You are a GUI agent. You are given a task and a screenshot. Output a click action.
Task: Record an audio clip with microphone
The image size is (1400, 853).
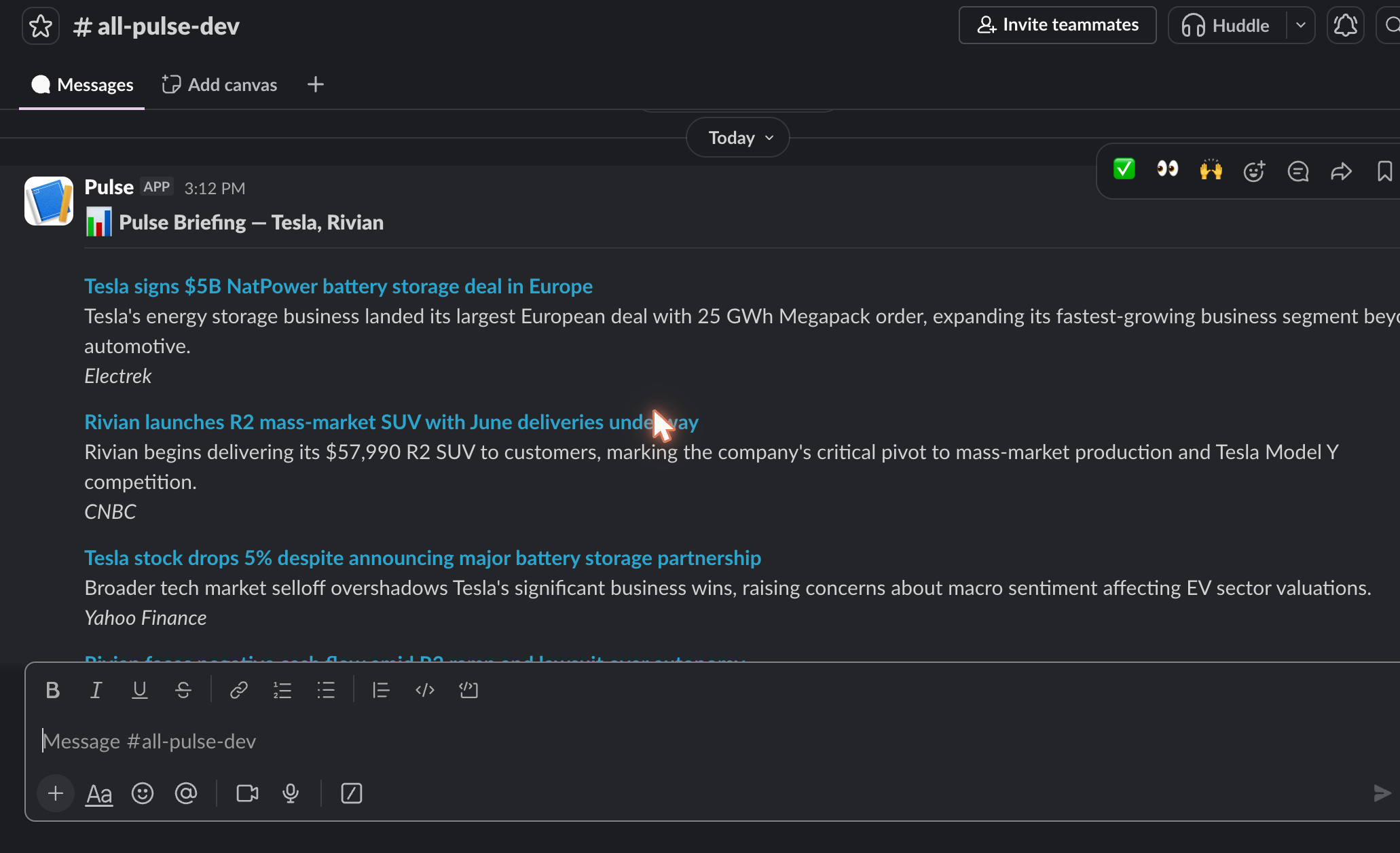(x=291, y=793)
